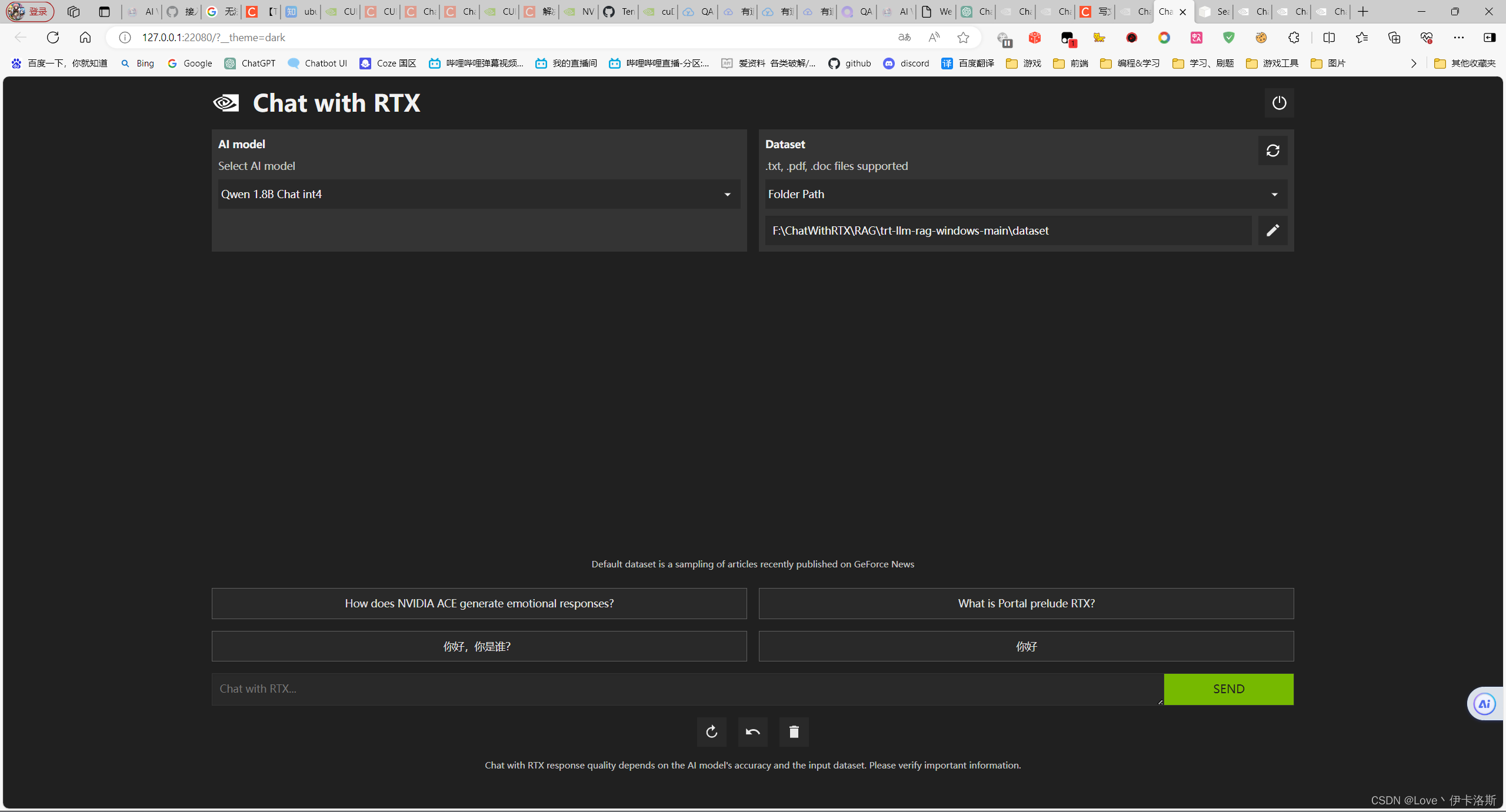Viewport: 1506px width, 812px height.
Task: Open the 编程&学习 bookmarks folder
Action: point(1130,64)
